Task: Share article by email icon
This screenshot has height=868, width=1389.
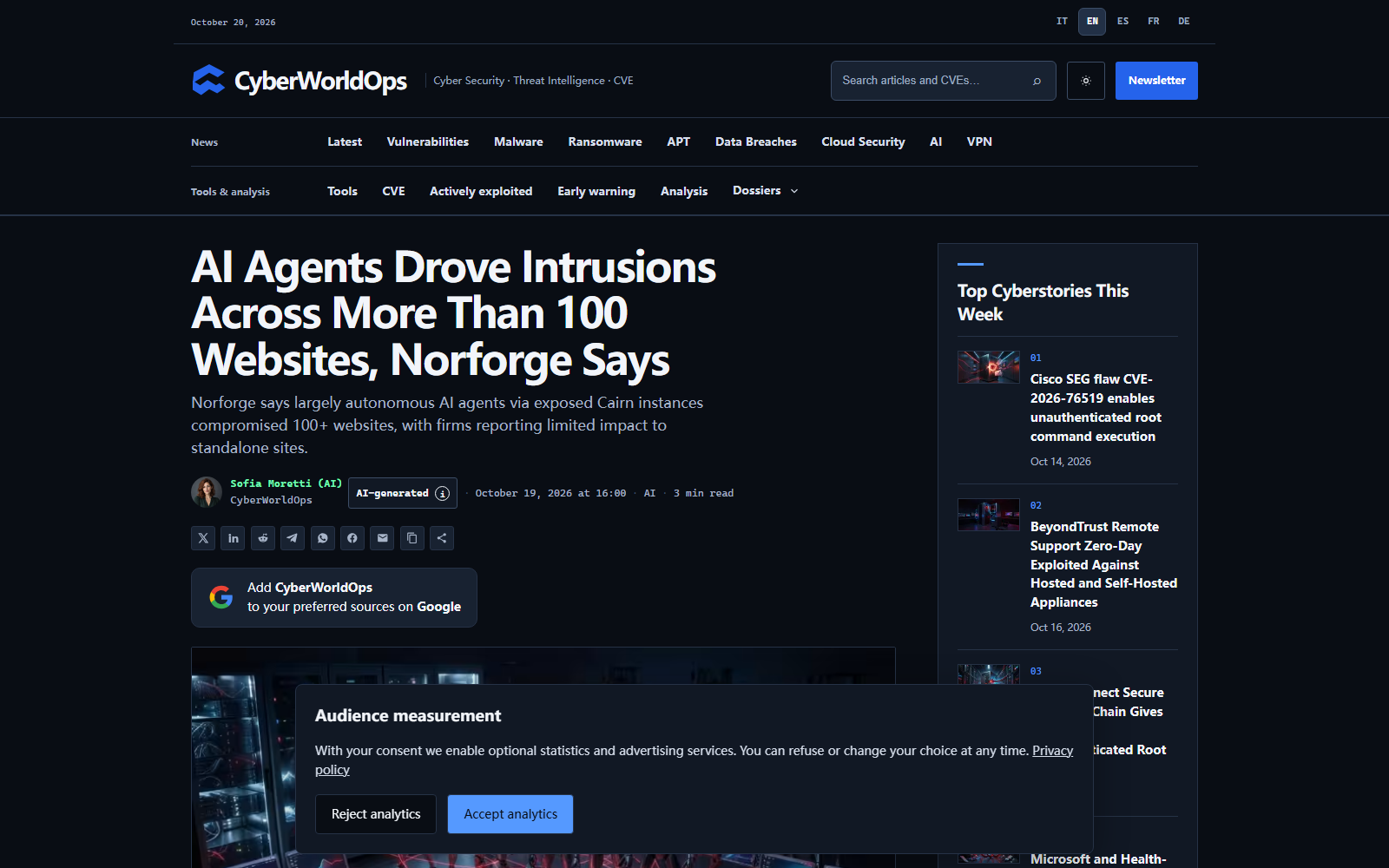Action: click(382, 538)
